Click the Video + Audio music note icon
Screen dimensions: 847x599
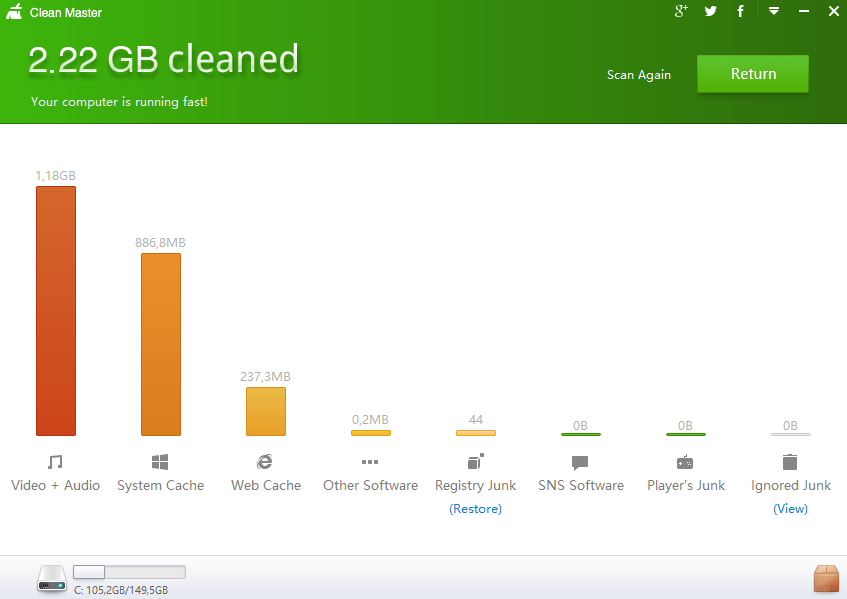pyautogui.click(x=55, y=462)
